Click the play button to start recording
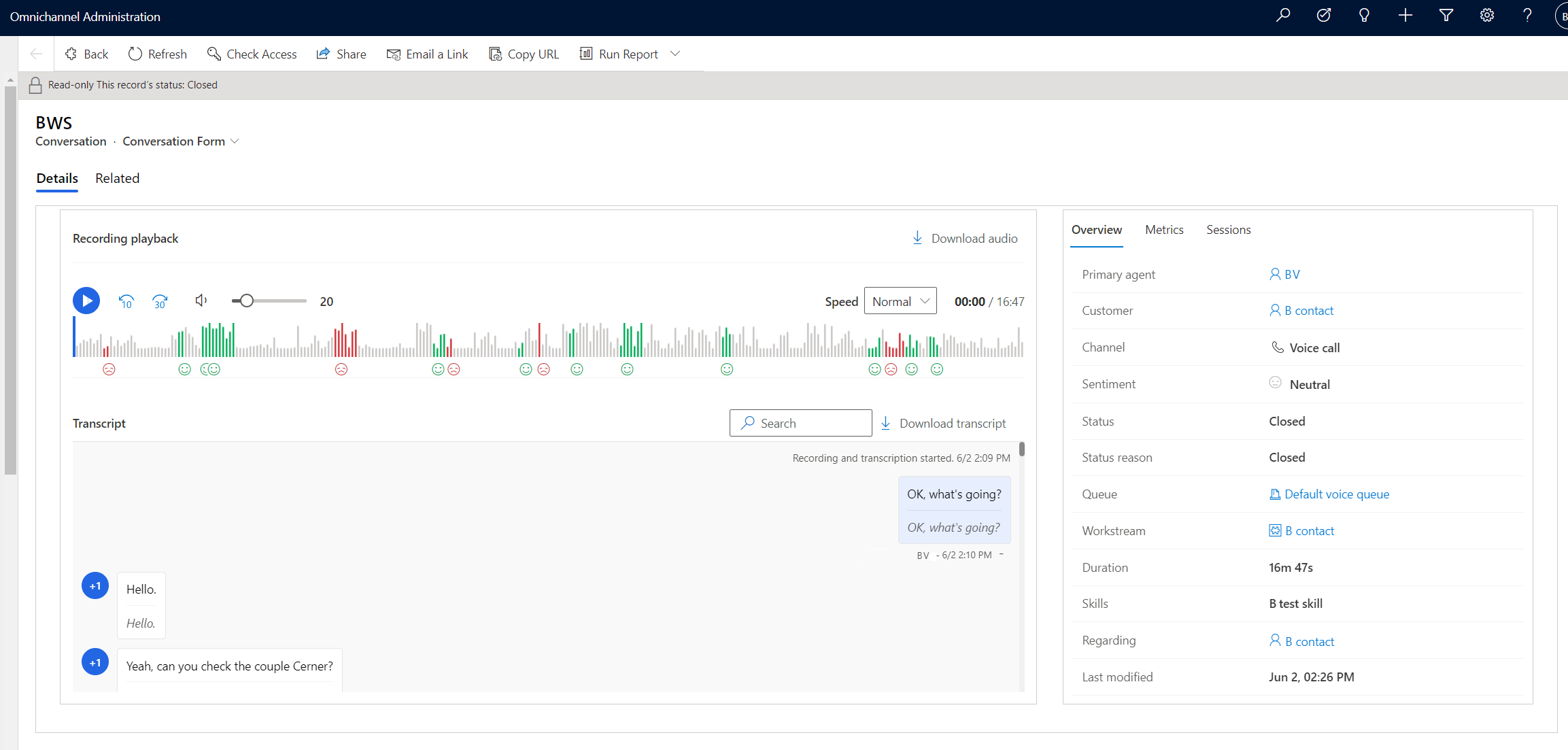 [x=87, y=300]
